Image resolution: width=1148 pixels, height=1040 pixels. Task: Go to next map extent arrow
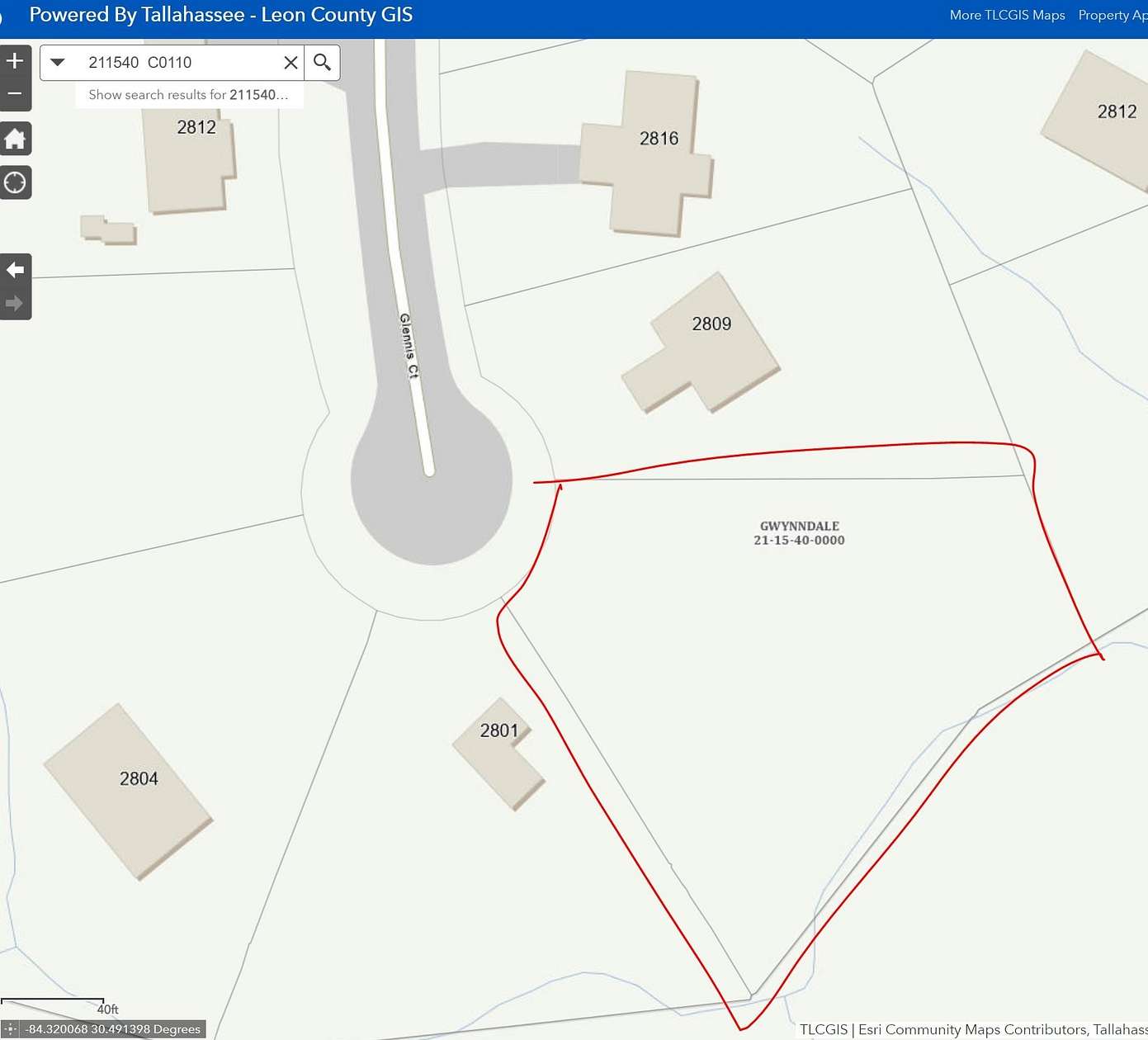pyautogui.click(x=15, y=303)
